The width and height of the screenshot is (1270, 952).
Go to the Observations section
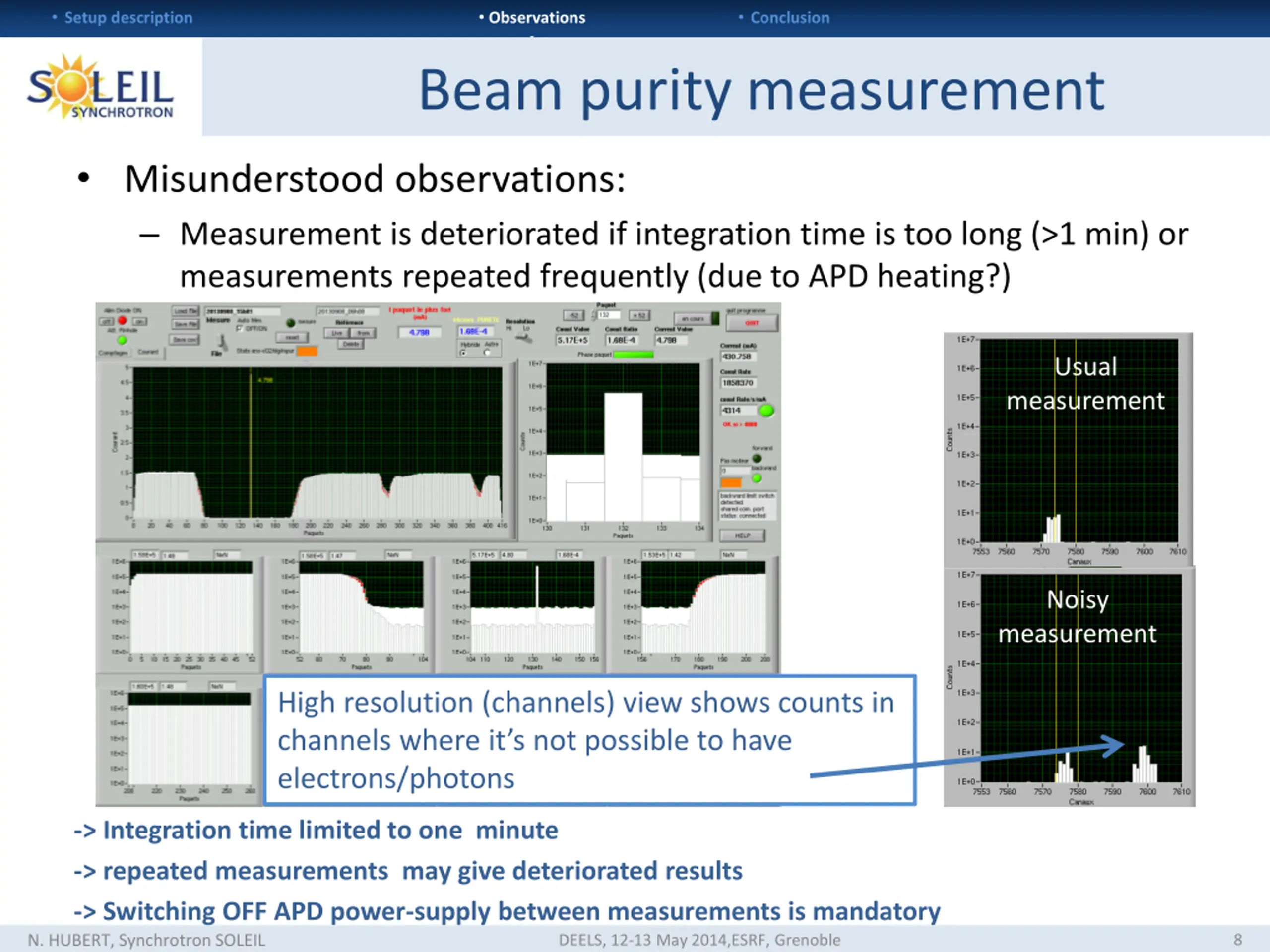(x=537, y=18)
